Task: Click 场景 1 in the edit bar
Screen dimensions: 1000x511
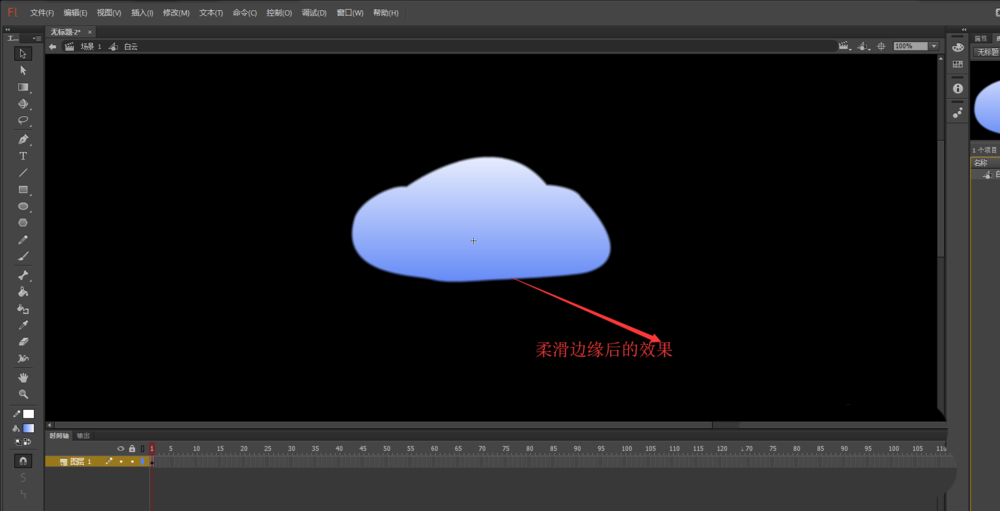Action: pos(91,47)
